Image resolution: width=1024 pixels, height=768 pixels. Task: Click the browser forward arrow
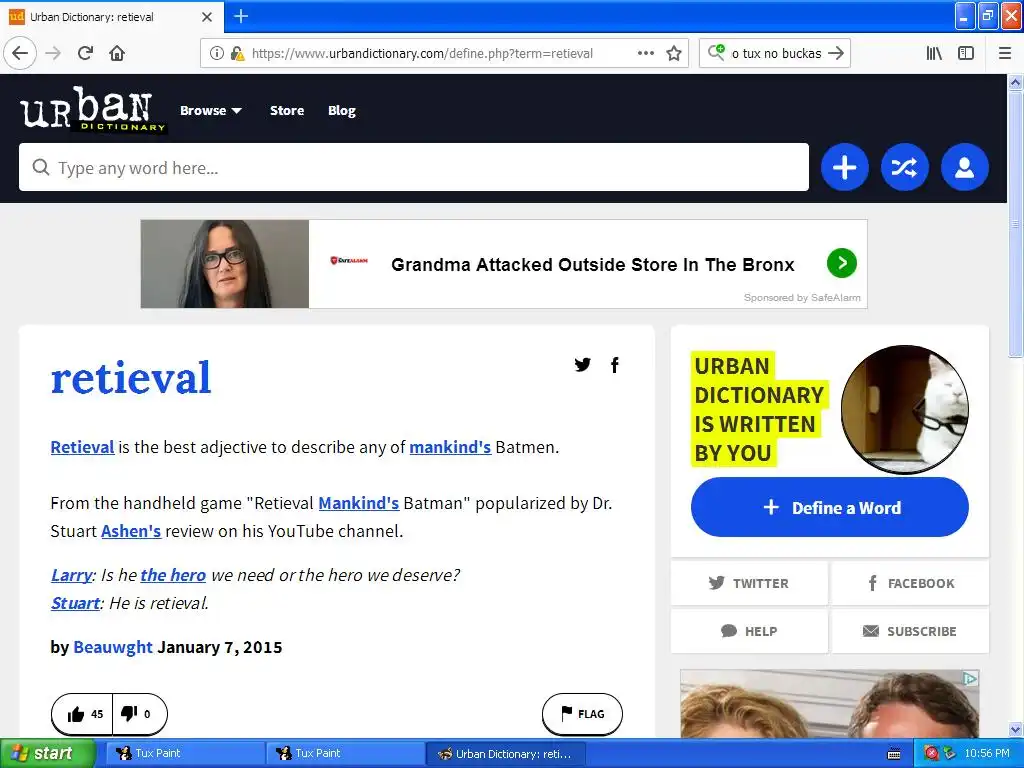[53, 53]
